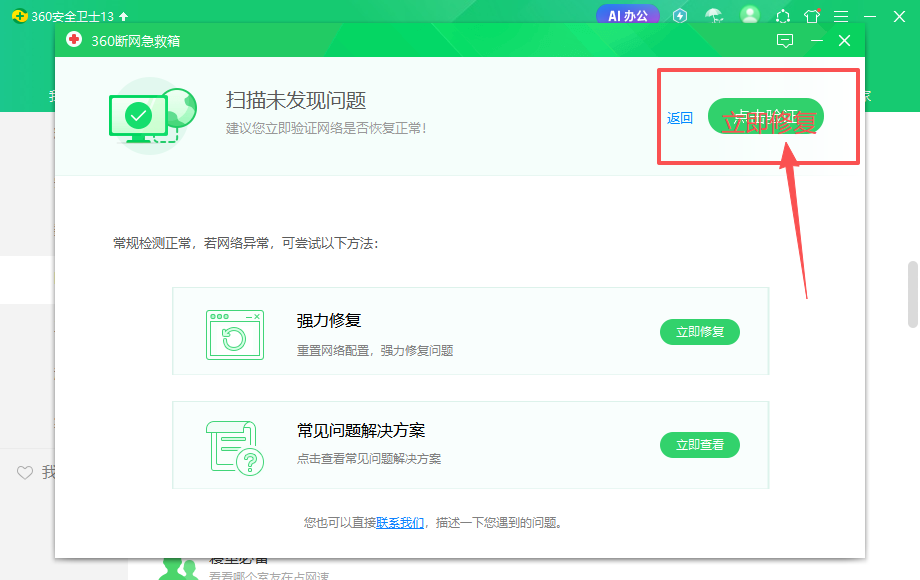
Task: Minimize the 360断网急救箱 dialog
Action: click(x=817, y=41)
